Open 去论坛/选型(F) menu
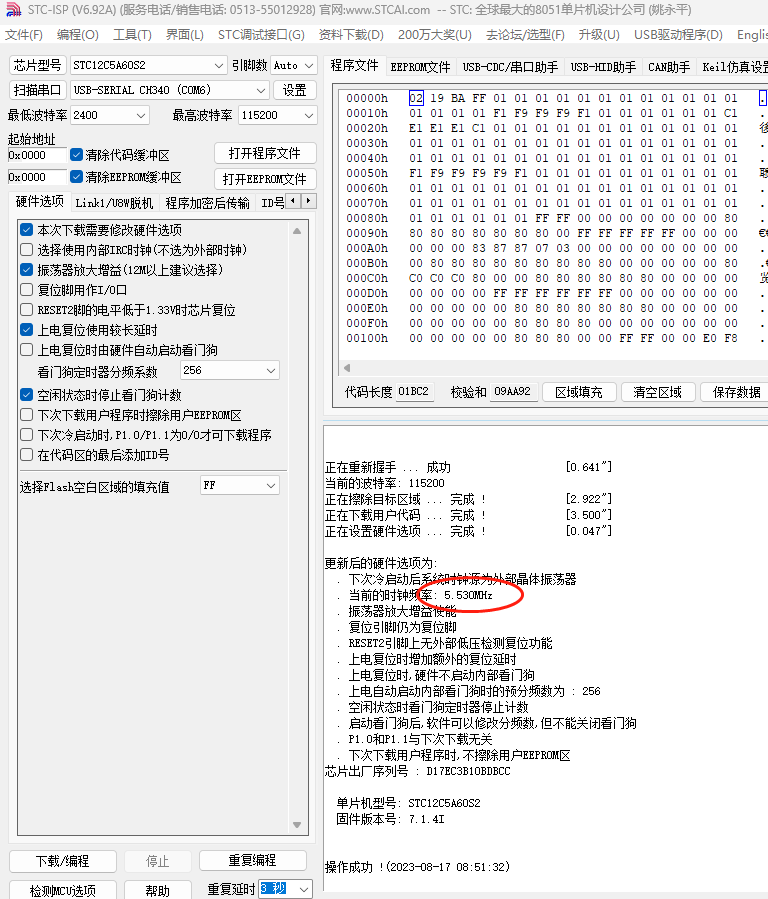The width and height of the screenshot is (768, 899). coord(525,35)
